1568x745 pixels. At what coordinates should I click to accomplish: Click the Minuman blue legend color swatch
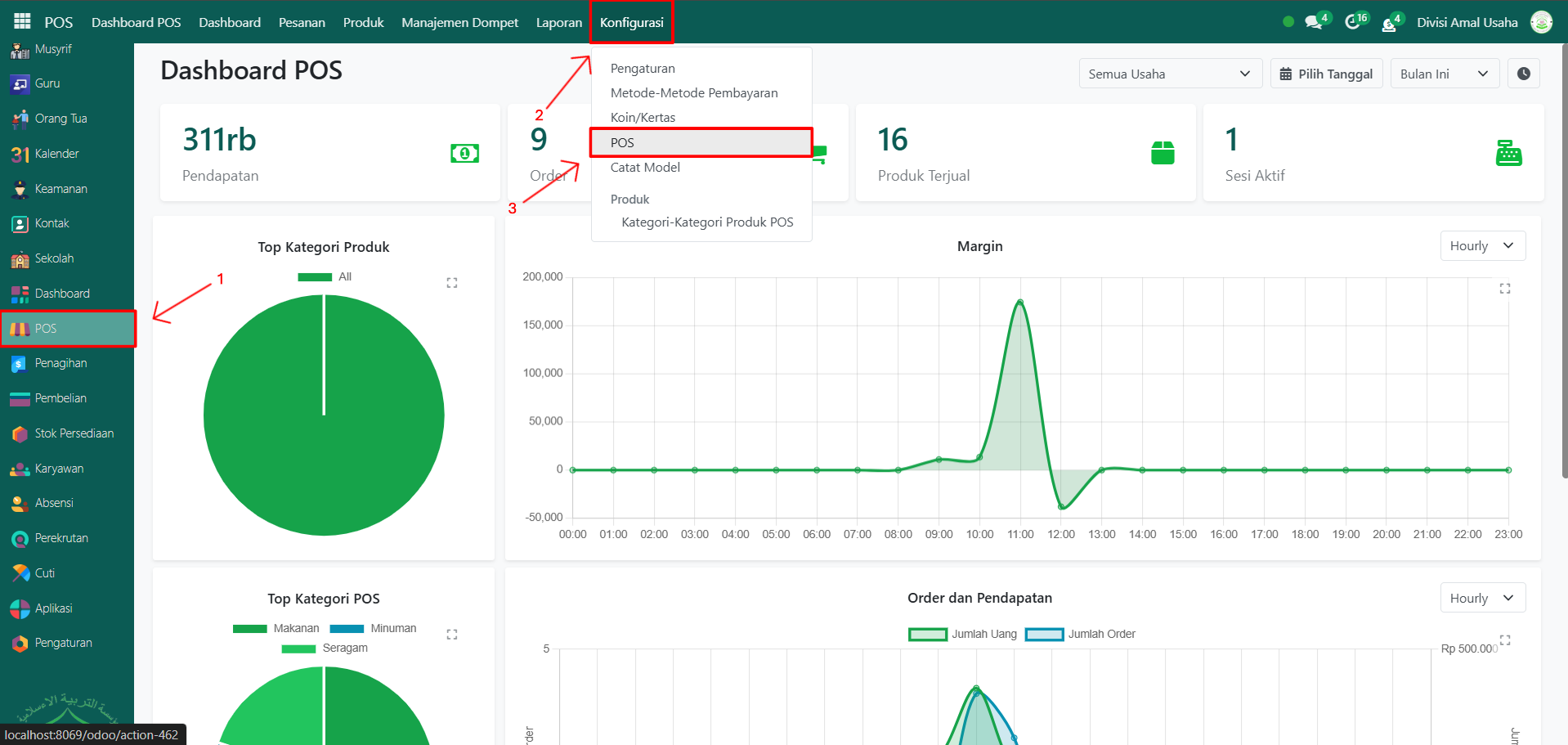tap(347, 629)
